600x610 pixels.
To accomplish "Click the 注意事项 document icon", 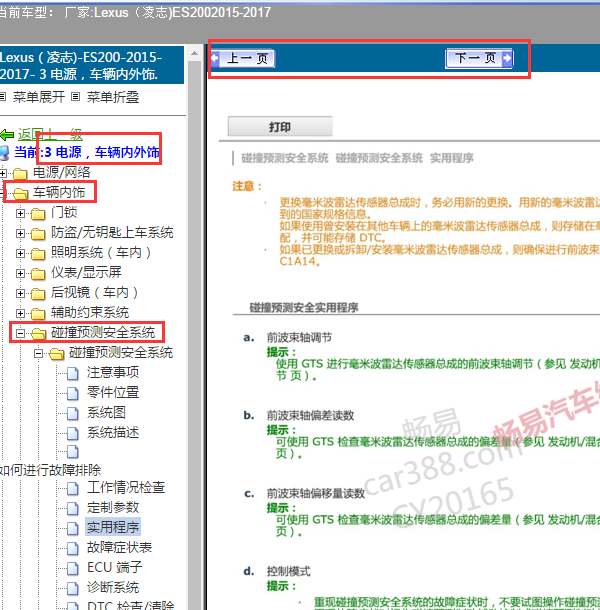I will [72, 373].
